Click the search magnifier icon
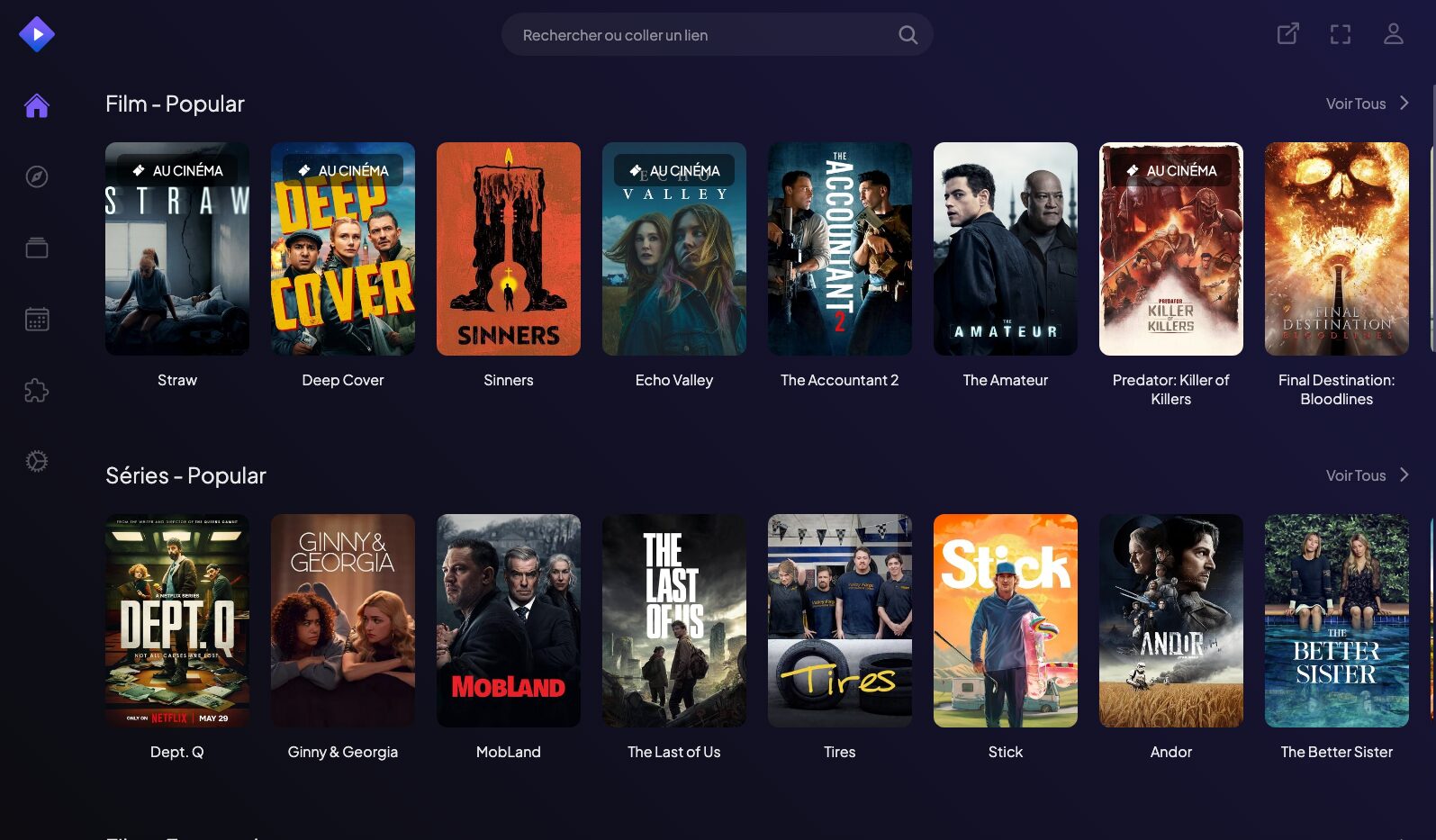1436x840 pixels. pos(908,35)
